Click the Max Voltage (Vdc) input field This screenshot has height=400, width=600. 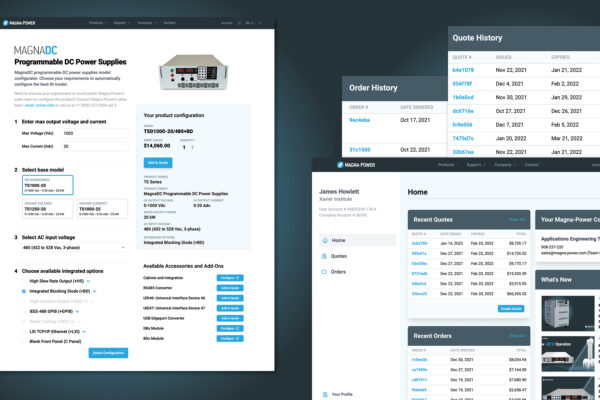tap(95, 133)
